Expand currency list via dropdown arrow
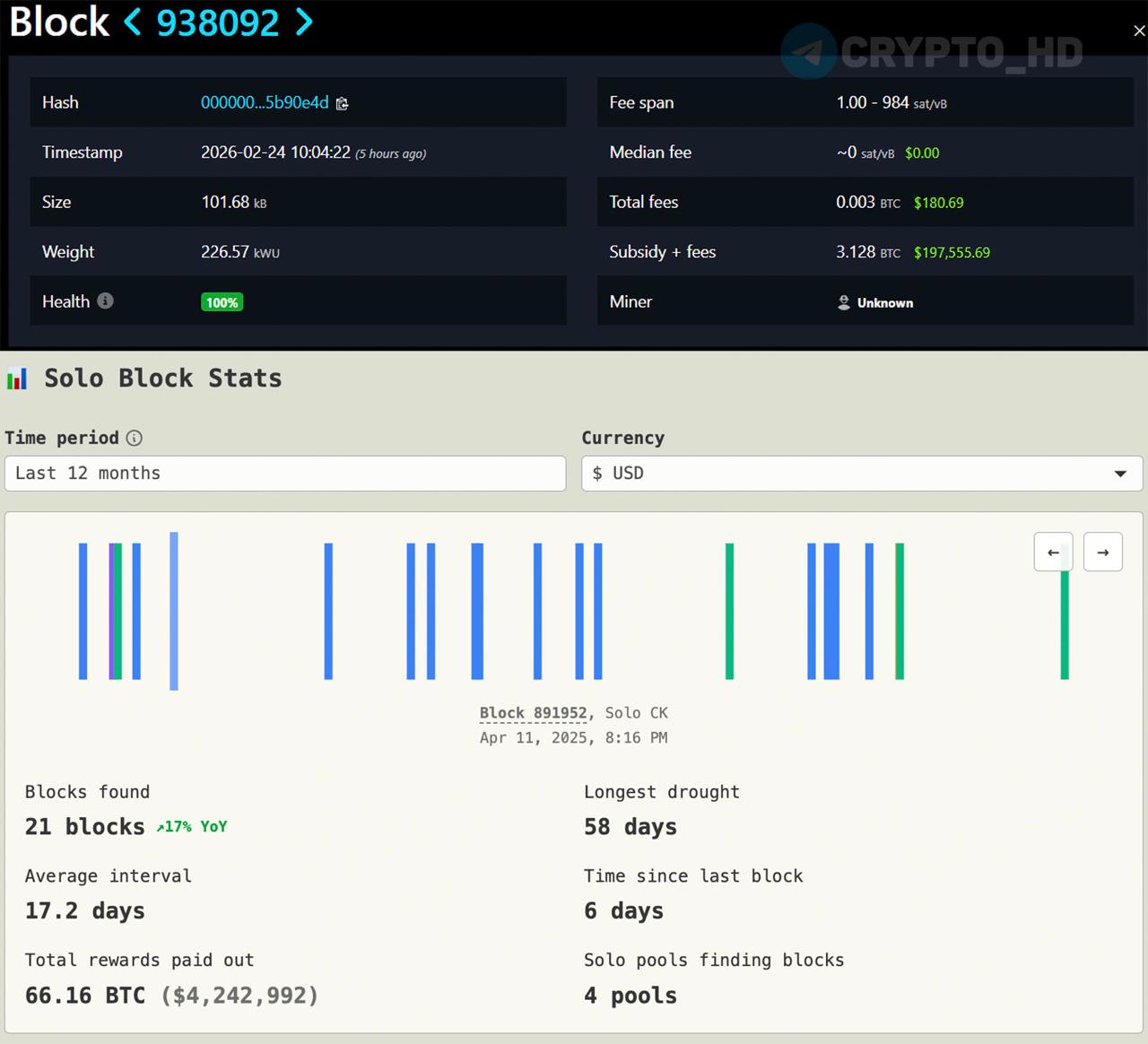 [1120, 474]
